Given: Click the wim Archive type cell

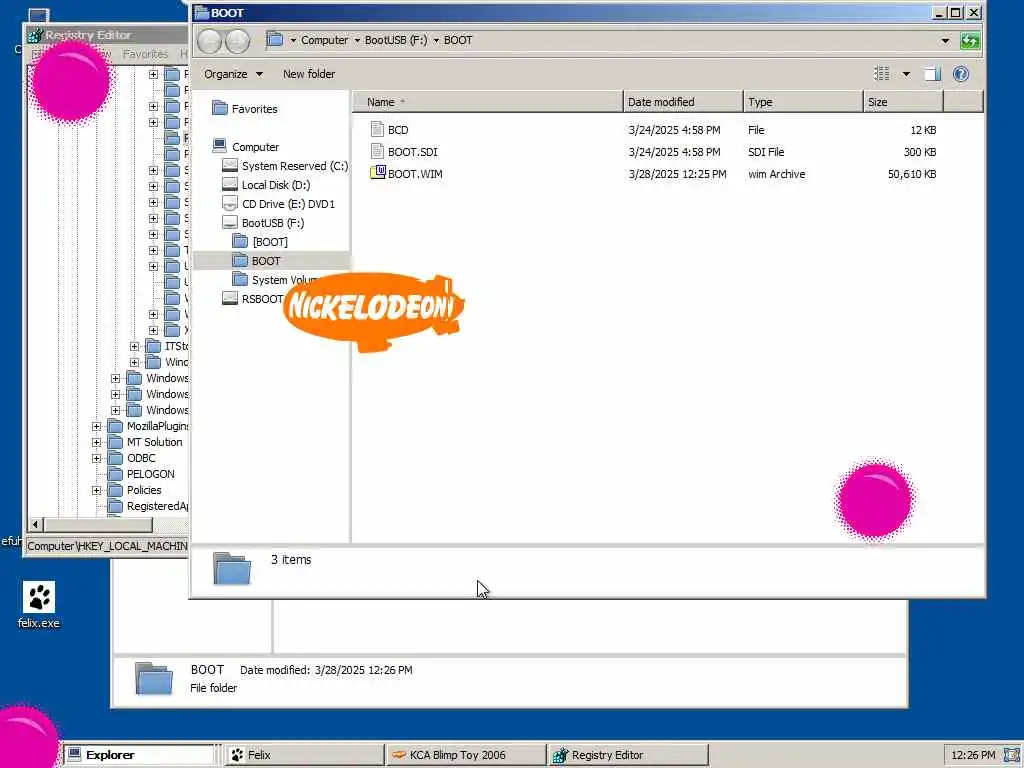Looking at the screenshot, I should (776, 174).
